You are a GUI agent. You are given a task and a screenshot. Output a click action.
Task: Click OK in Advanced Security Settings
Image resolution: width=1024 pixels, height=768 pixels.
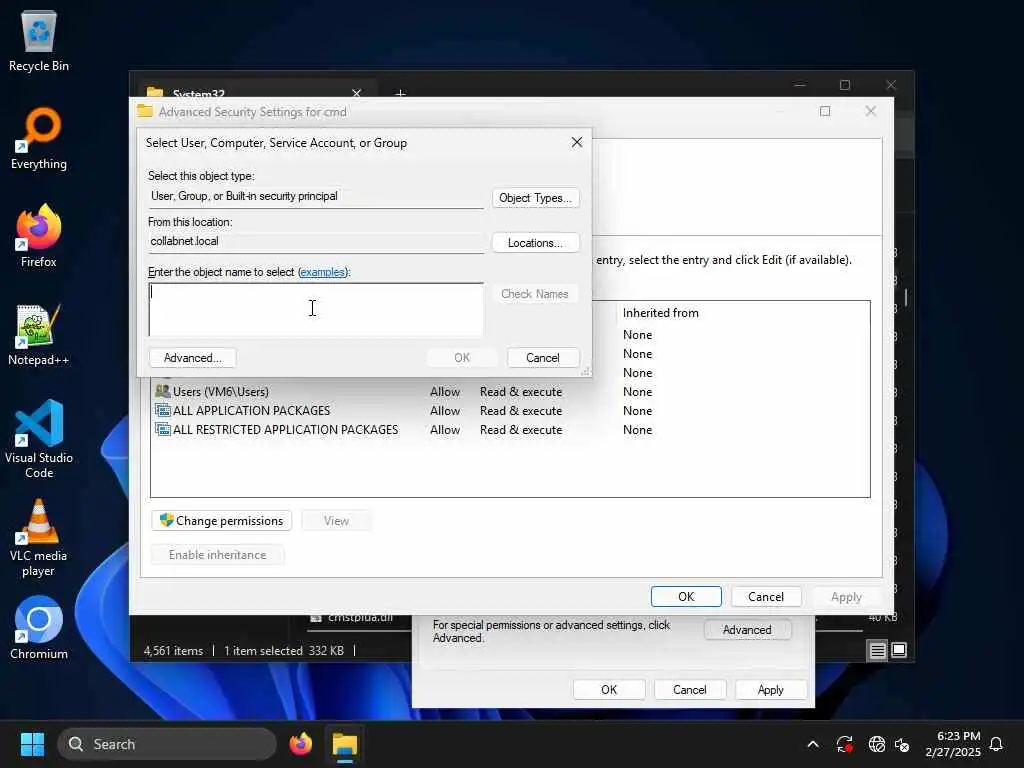[x=686, y=597]
